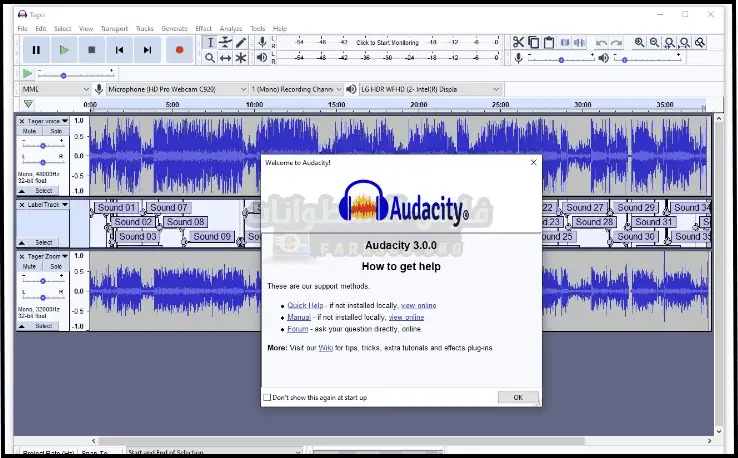Image resolution: width=738 pixels, height=458 pixels.
Task: Open the Microphone recording device dropdown
Action: [176, 89]
